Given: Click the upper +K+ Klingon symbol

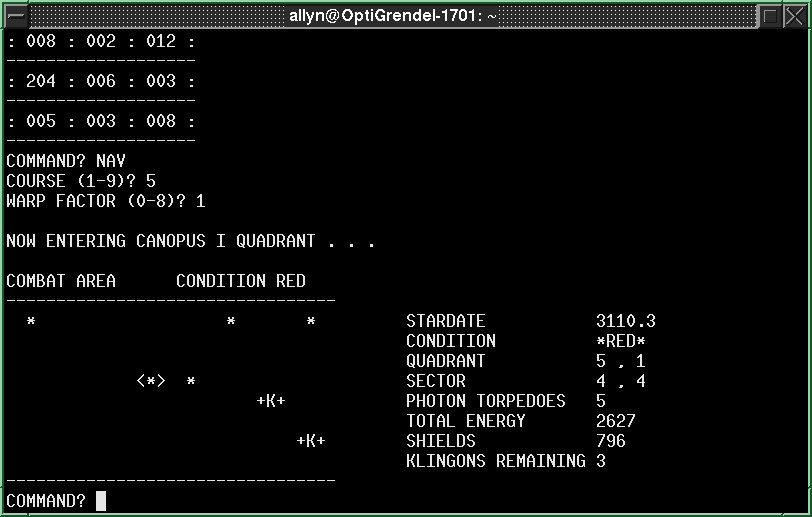Looking at the screenshot, I should coord(271,401).
